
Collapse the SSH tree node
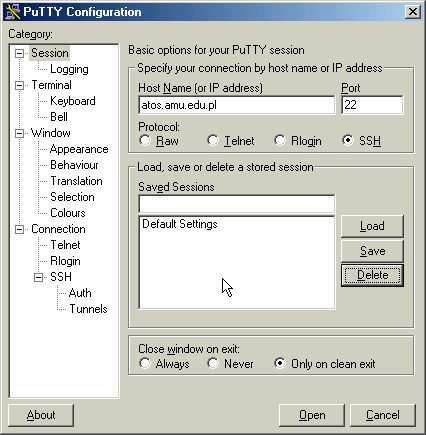click(39, 277)
